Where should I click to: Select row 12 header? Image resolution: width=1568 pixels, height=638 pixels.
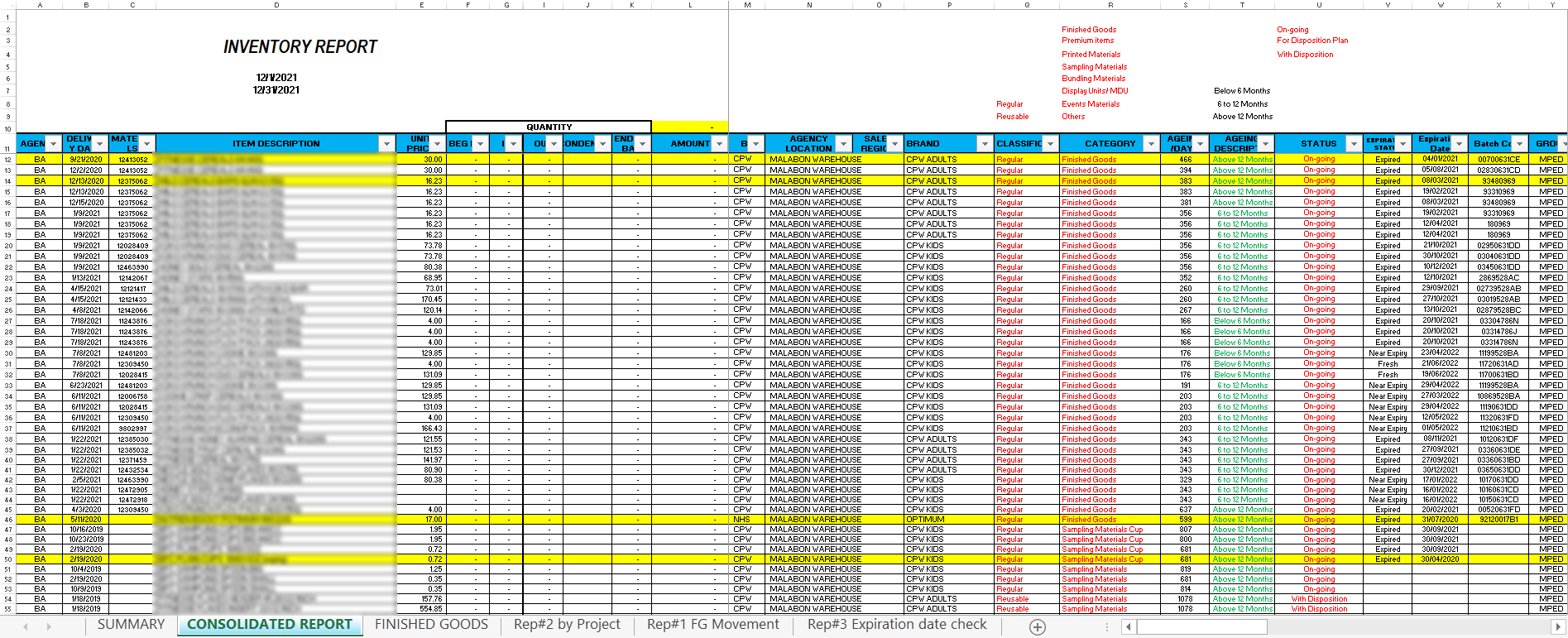point(7,160)
